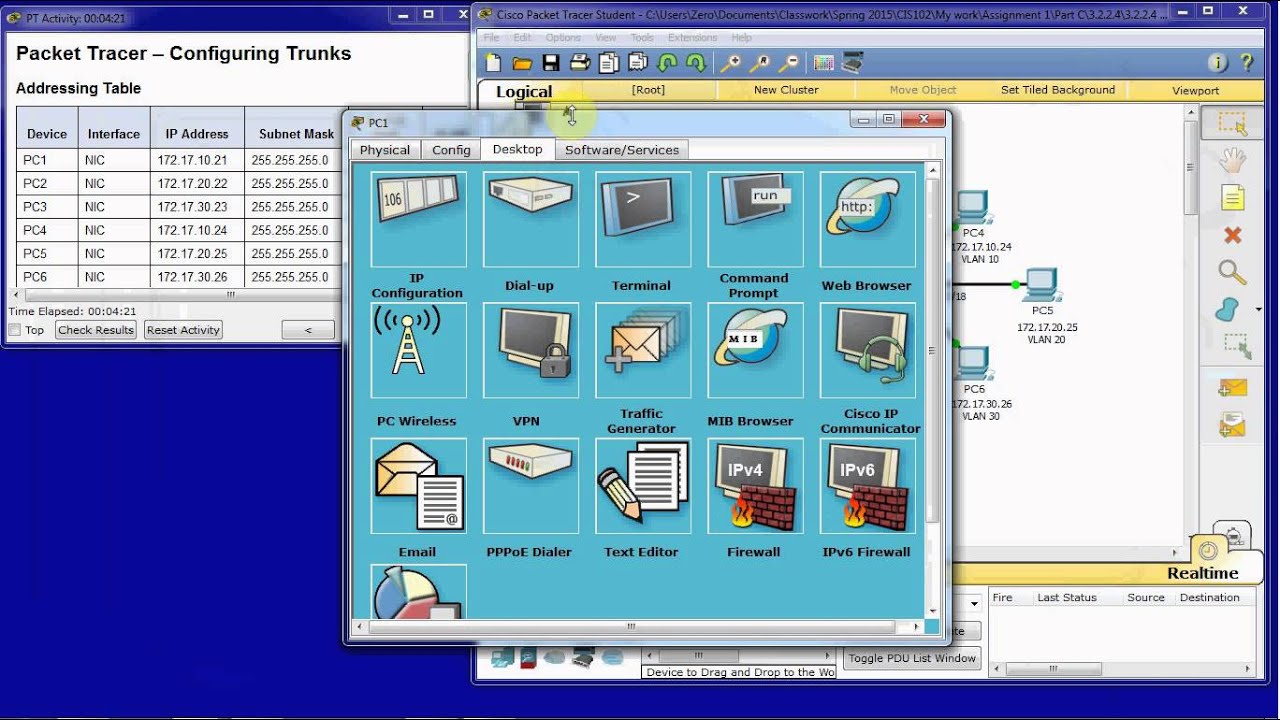Open the IPv6 Firewall
1280x720 pixels.
pos(866,485)
